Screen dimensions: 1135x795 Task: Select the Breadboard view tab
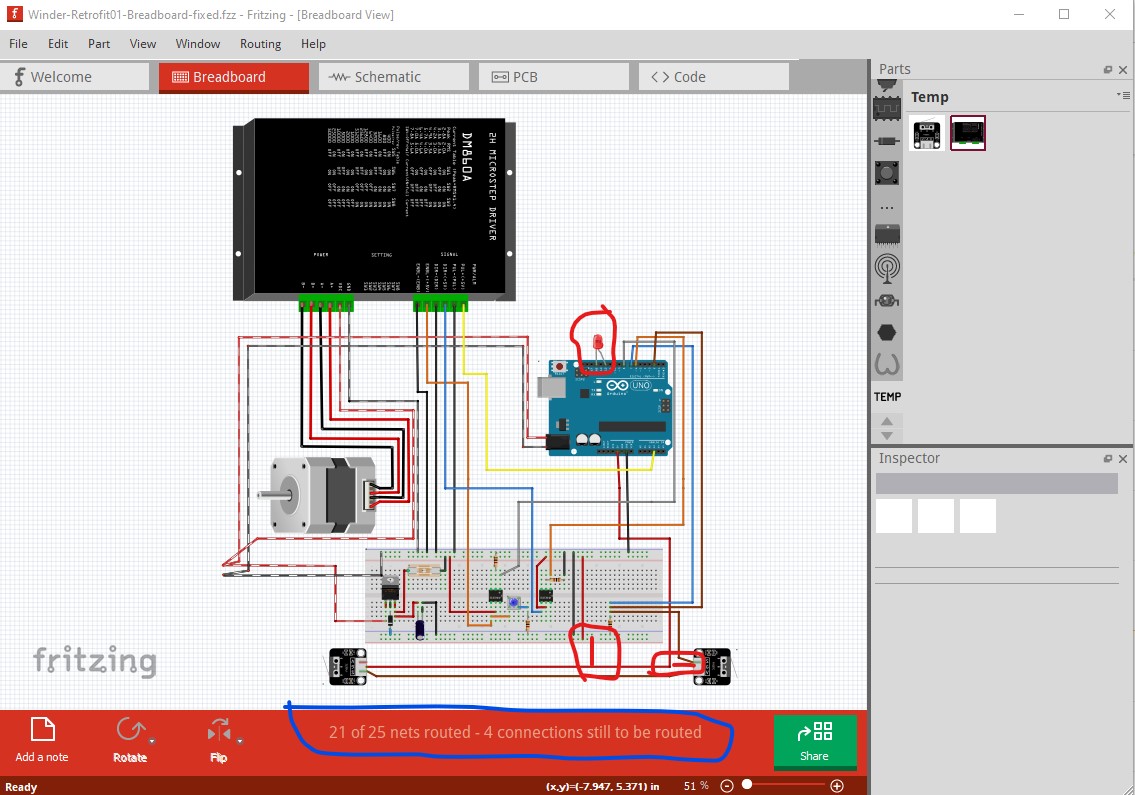point(234,77)
